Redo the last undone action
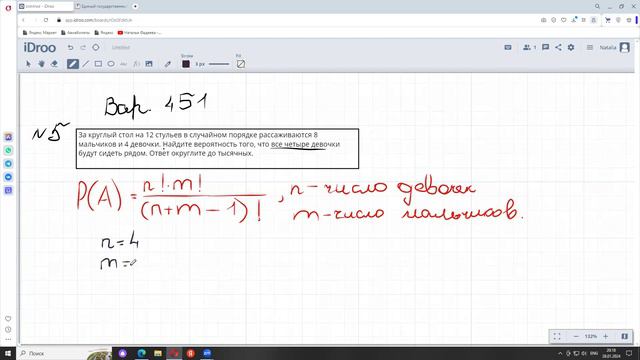The height and width of the screenshot is (360, 640). coord(83,47)
